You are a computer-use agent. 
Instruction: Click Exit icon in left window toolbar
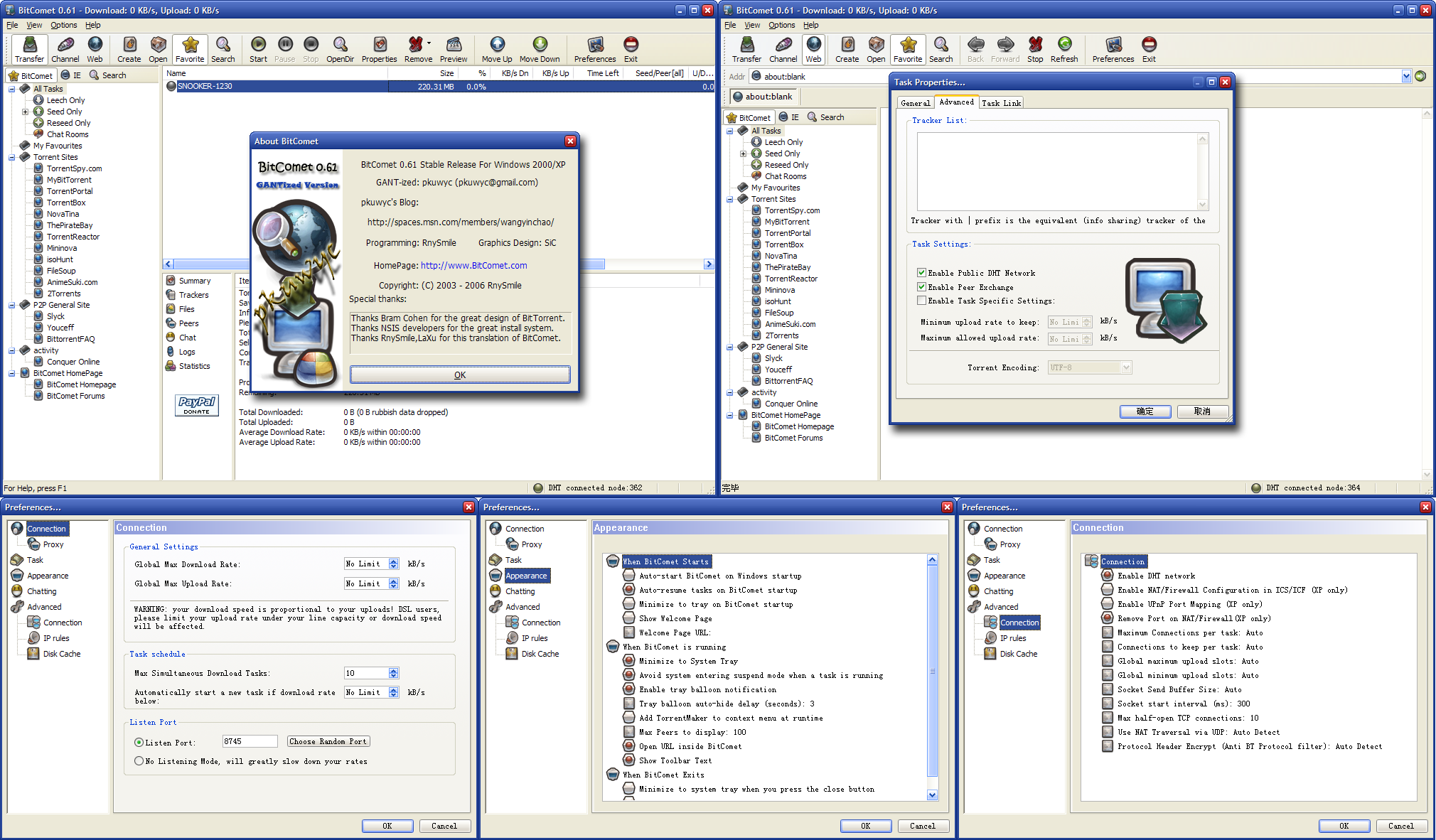click(x=631, y=49)
